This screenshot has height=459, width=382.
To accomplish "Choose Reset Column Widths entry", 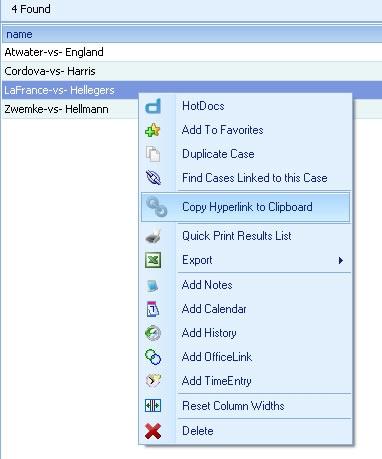I will click(x=246, y=406).
